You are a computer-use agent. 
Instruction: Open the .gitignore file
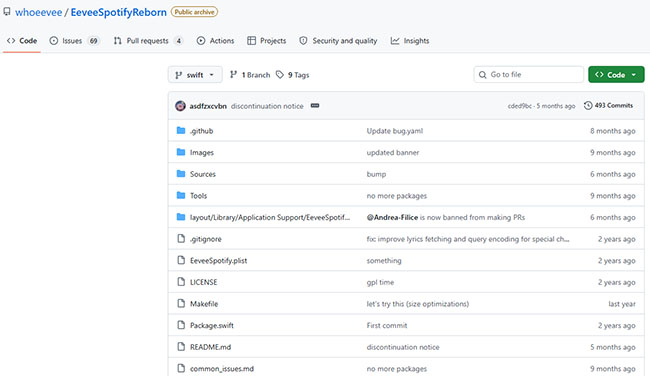click(206, 239)
